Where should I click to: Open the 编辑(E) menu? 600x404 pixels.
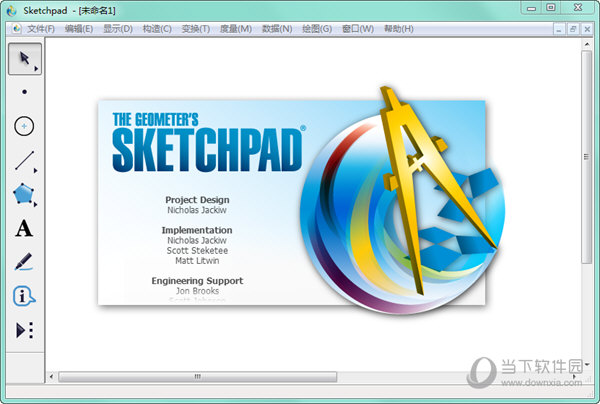[79, 29]
